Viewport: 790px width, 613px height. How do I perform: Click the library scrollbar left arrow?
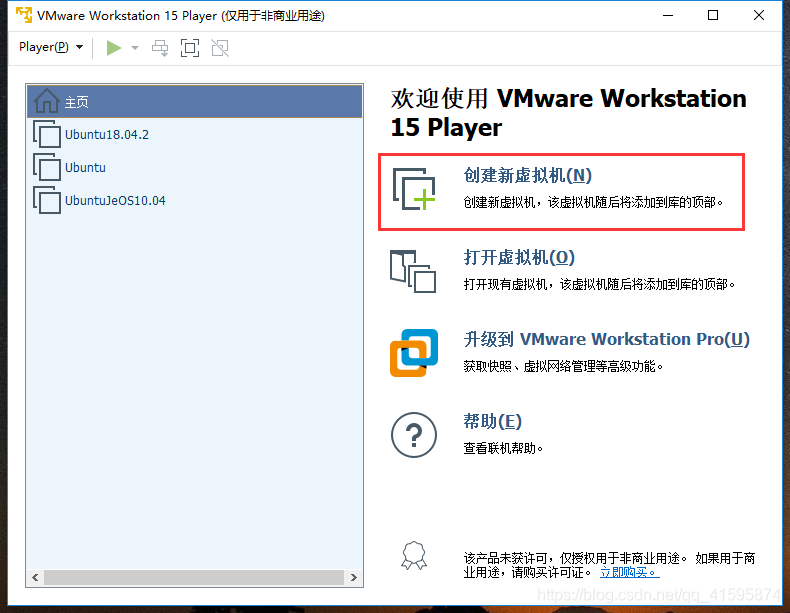pos(35,577)
